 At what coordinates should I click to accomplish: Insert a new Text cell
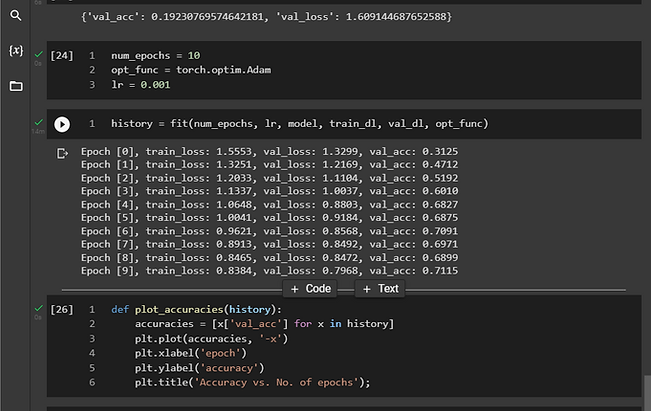pos(380,289)
